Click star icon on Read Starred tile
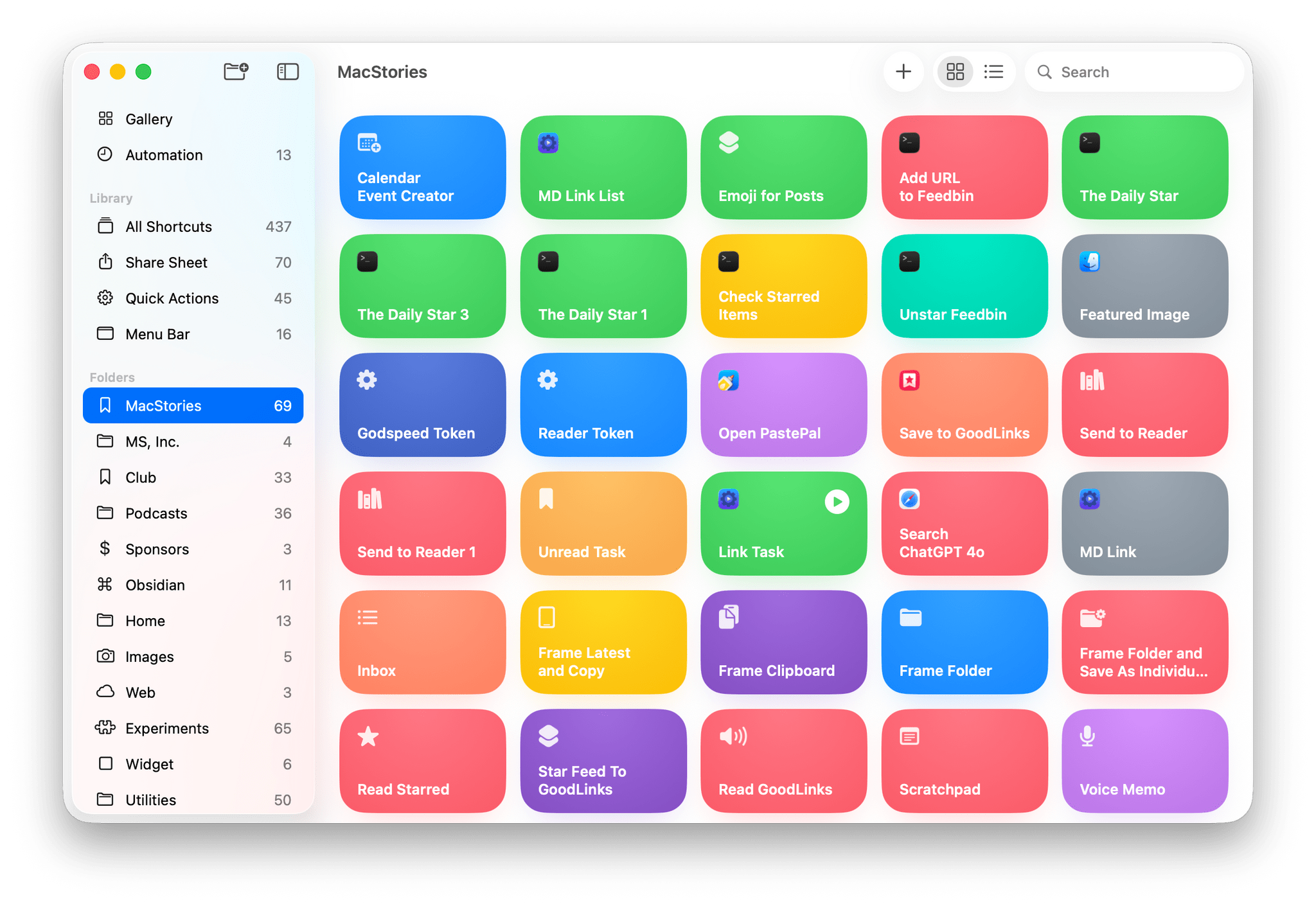 pos(368,736)
